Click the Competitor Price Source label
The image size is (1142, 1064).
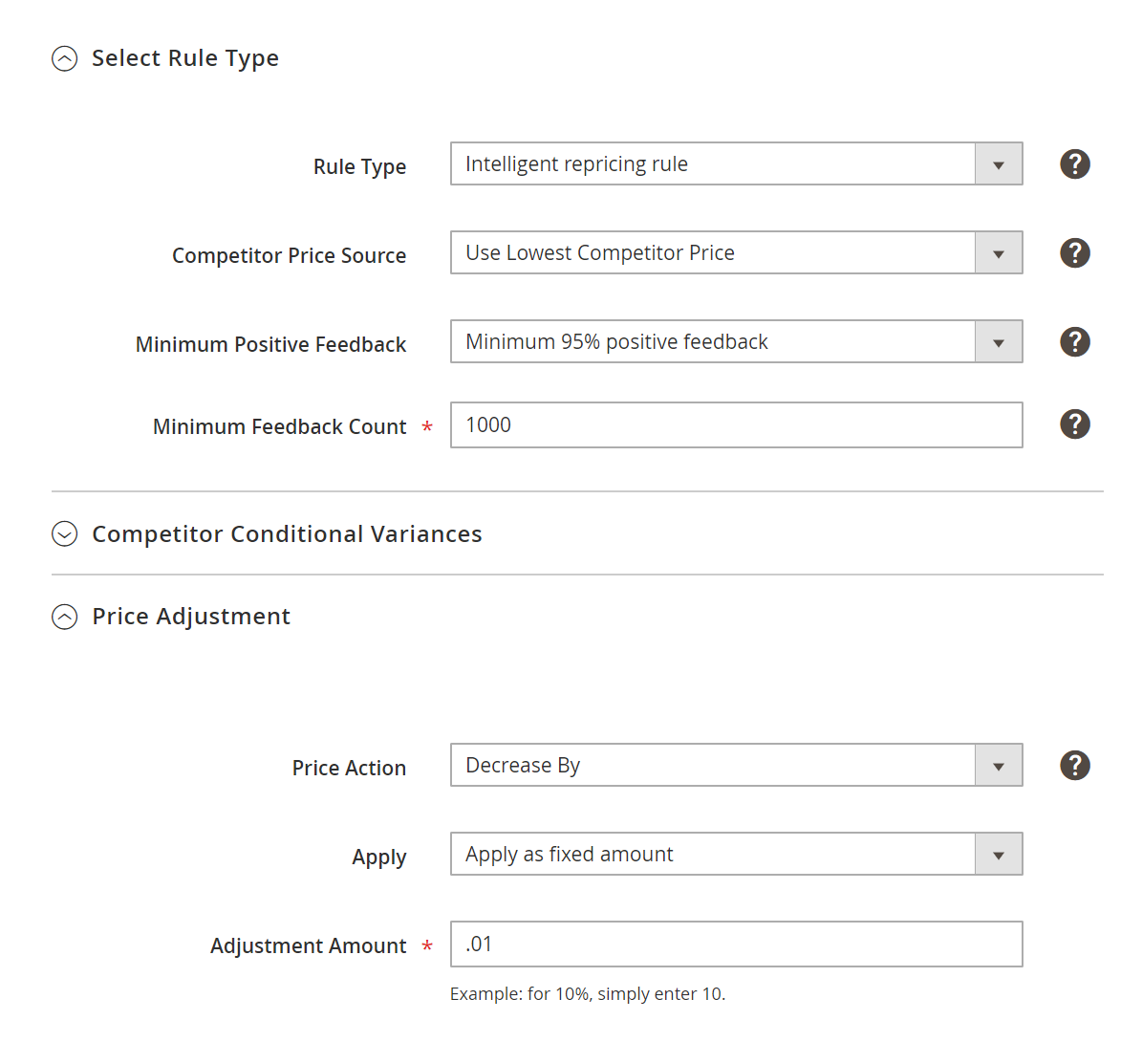[x=290, y=256]
